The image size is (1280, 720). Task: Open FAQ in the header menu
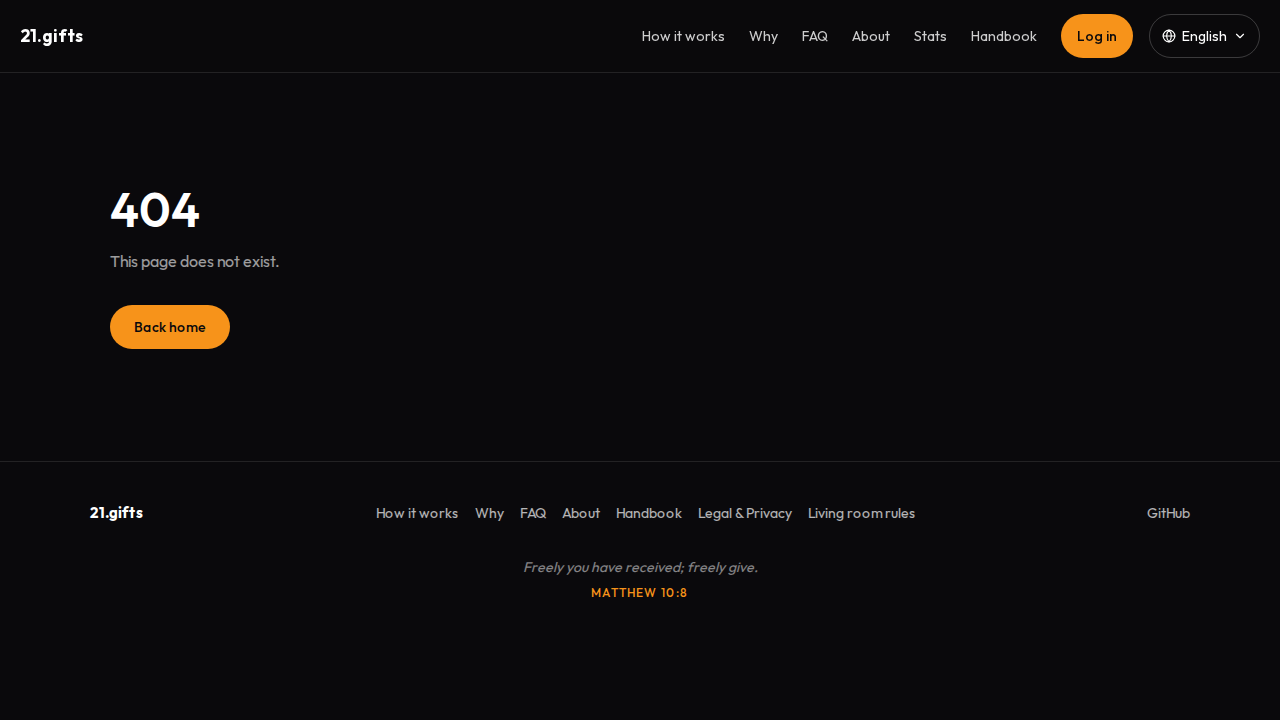[x=815, y=36]
